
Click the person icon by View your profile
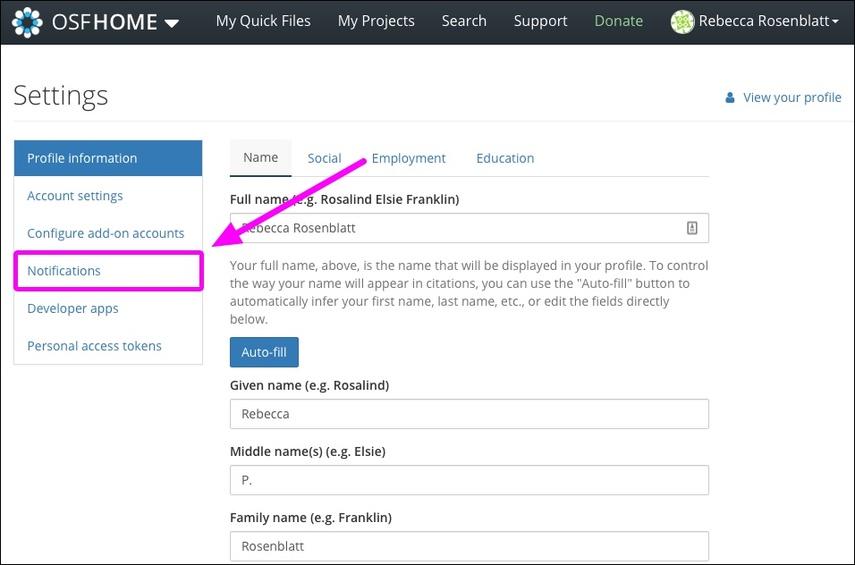pos(730,98)
